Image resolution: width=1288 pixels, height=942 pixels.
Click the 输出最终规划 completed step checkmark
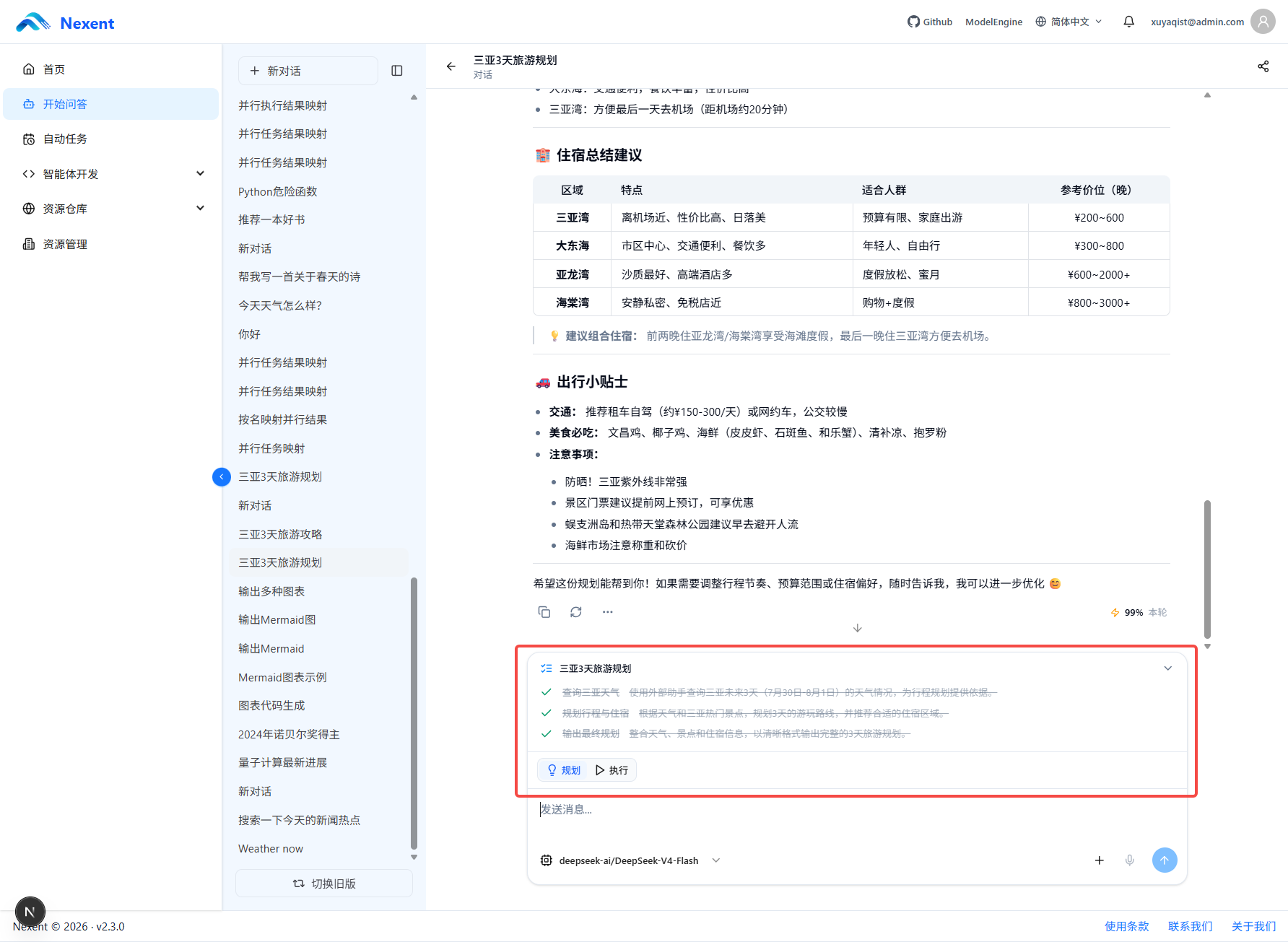pos(547,733)
